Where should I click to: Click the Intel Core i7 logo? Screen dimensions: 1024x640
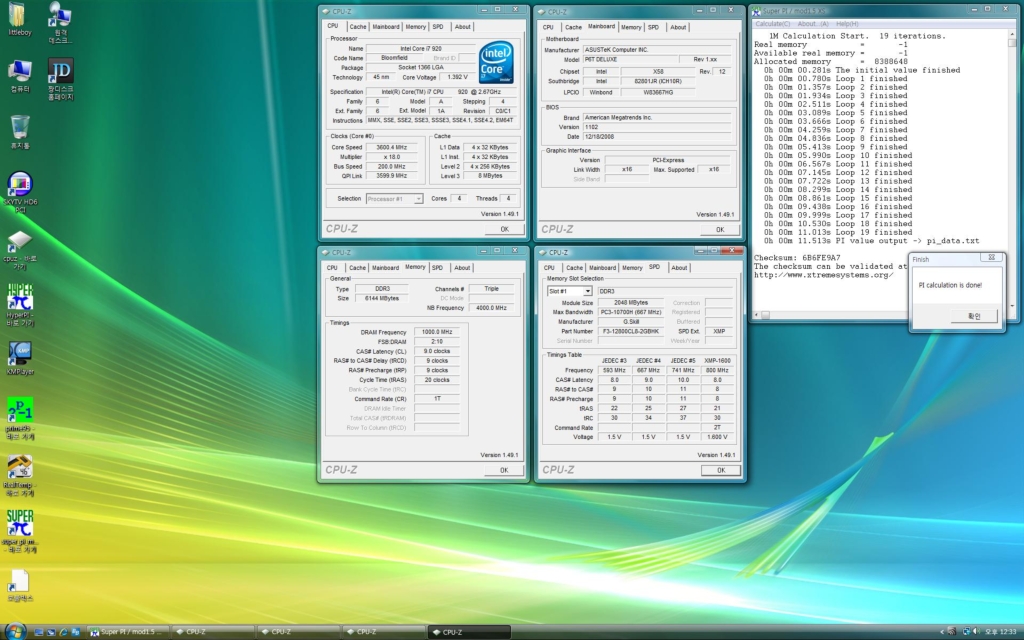(496, 63)
